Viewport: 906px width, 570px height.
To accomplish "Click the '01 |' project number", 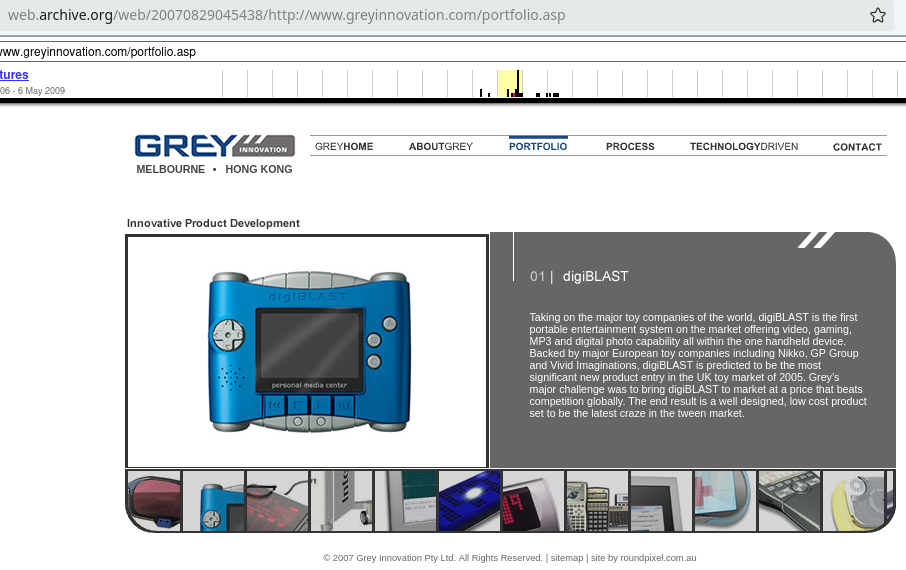I will [x=541, y=276].
